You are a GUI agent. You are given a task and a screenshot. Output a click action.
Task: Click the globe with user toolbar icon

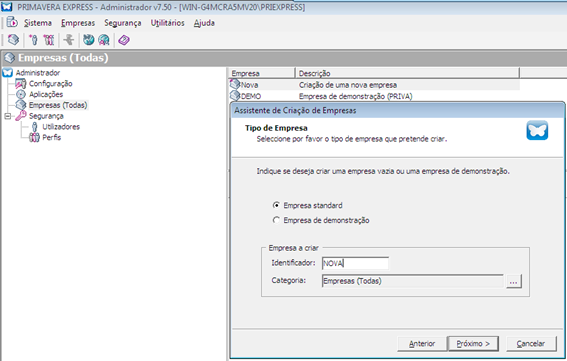pos(104,40)
